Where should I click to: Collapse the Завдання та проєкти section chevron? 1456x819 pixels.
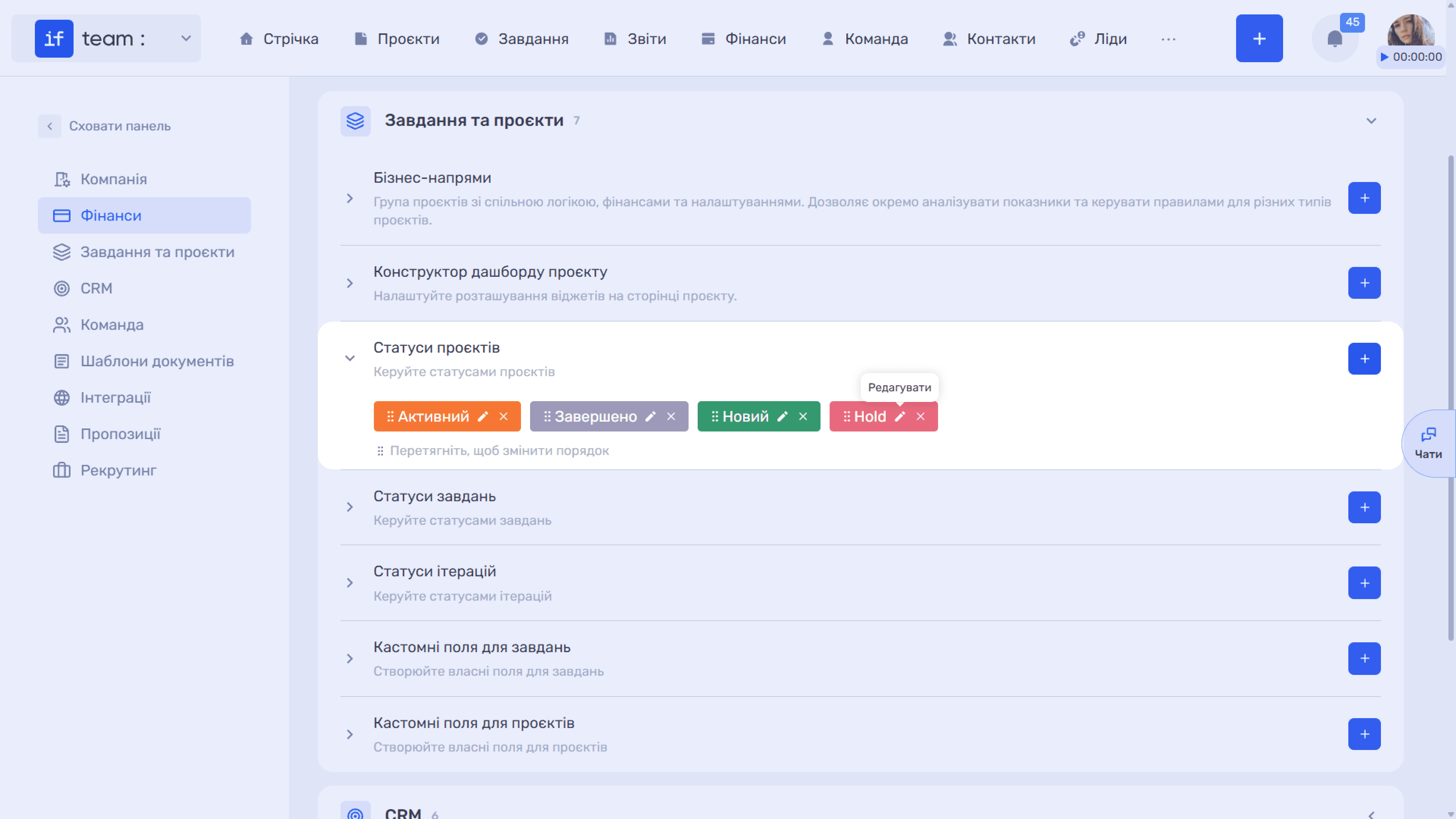[x=1371, y=121]
